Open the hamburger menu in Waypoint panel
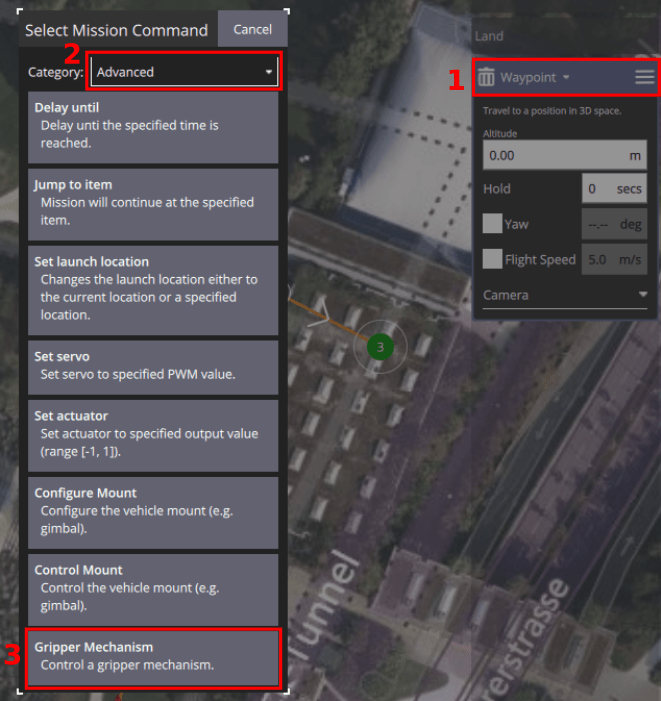The height and width of the screenshot is (701, 661). pyautogui.click(x=644, y=77)
